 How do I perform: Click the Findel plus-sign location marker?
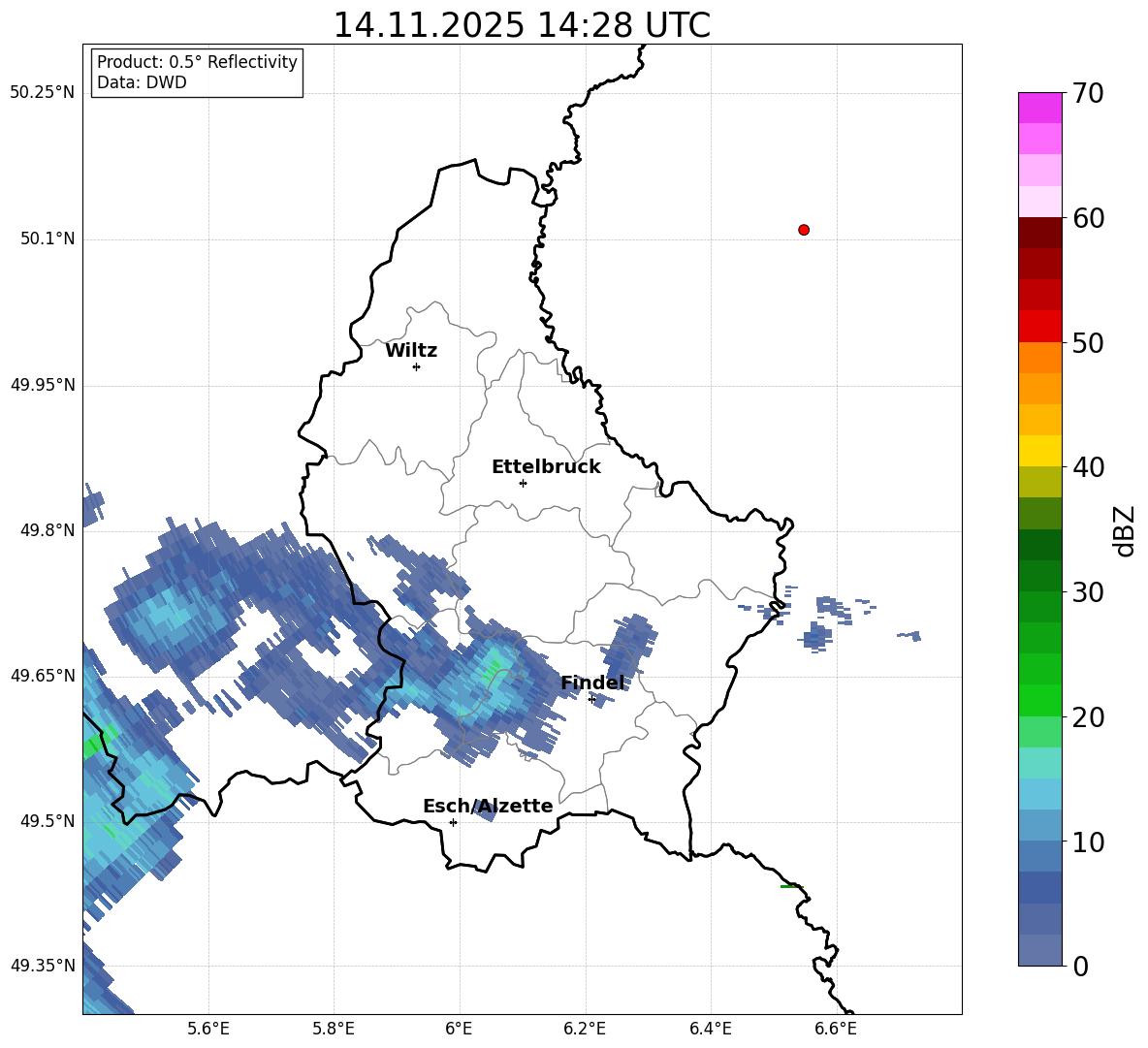pyautogui.click(x=592, y=700)
